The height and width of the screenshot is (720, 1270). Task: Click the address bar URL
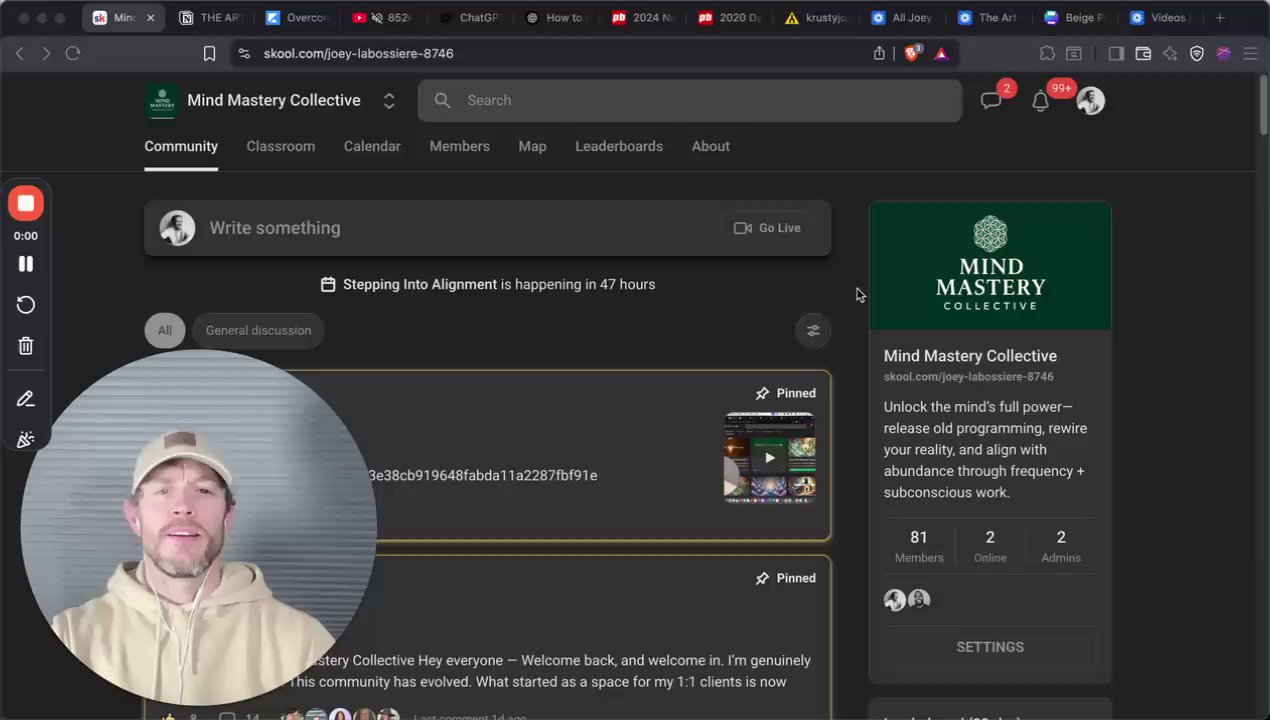358,53
